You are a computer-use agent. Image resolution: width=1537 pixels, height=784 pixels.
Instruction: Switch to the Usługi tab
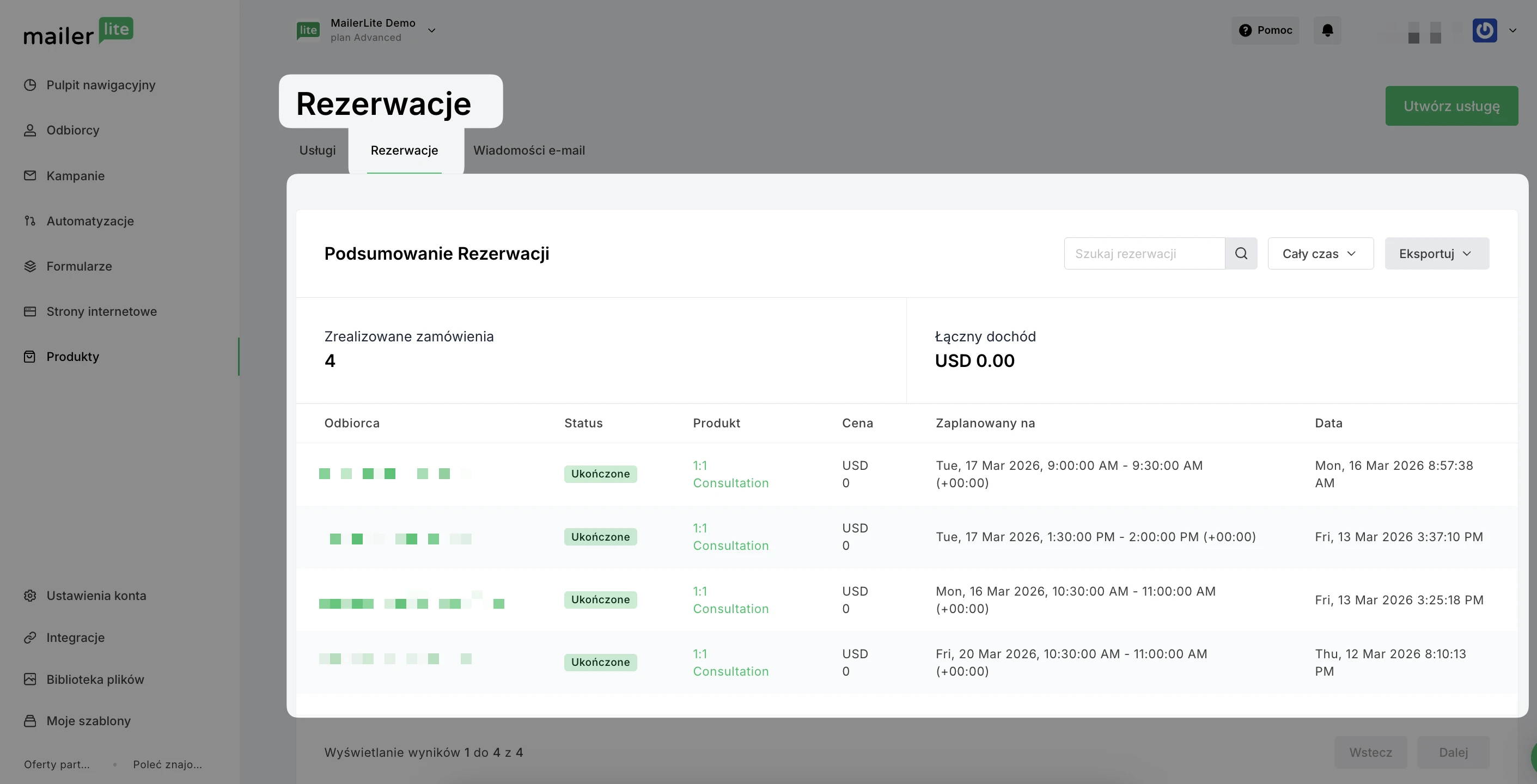[x=318, y=150]
